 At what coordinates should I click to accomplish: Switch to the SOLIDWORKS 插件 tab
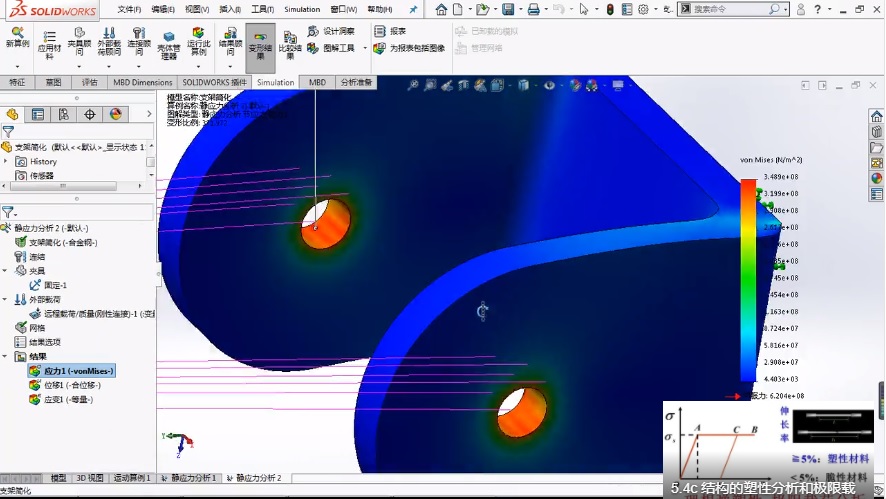point(214,82)
